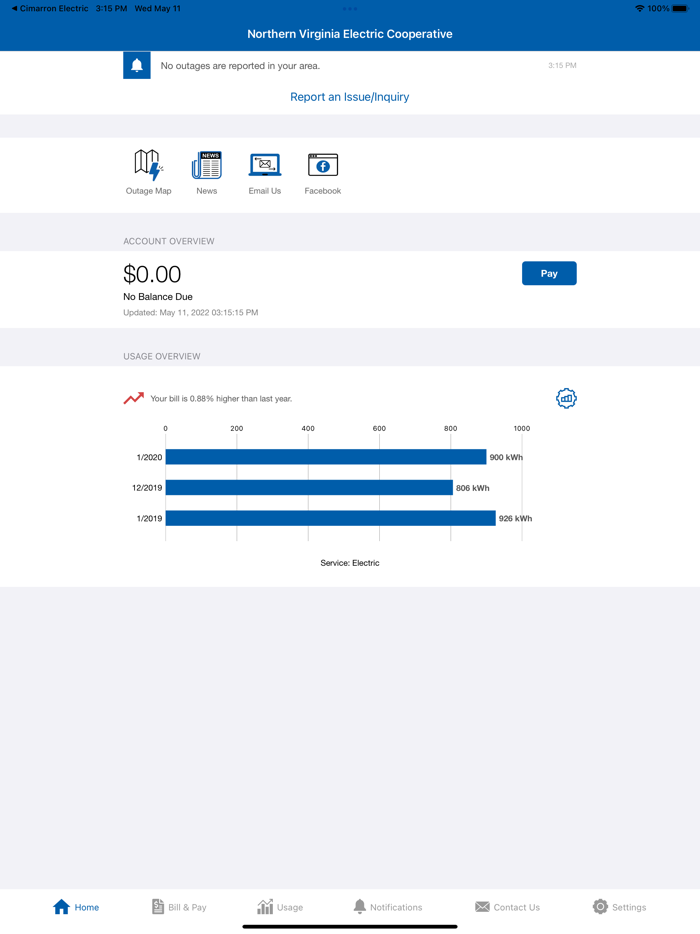Tap the 900 kWh label

(506, 457)
